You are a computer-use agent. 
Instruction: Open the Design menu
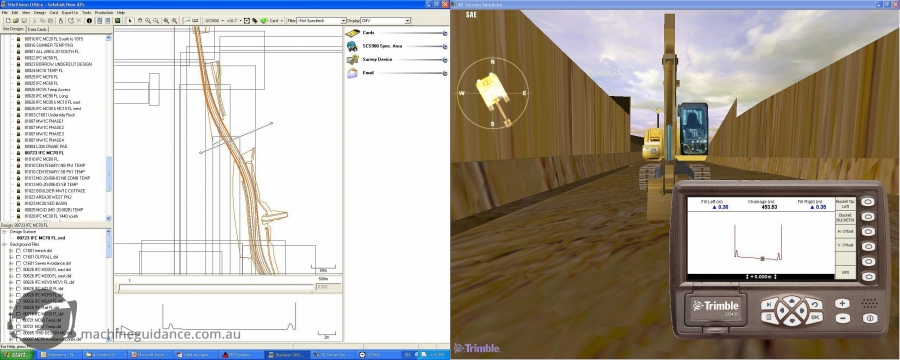[40, 13]
